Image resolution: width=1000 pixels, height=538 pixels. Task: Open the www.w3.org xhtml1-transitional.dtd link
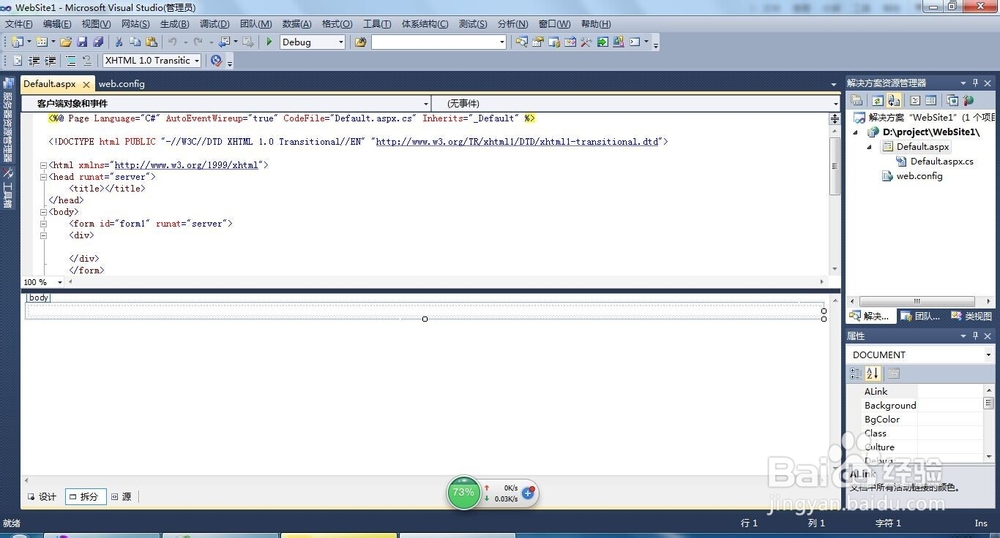coord(517,142)
